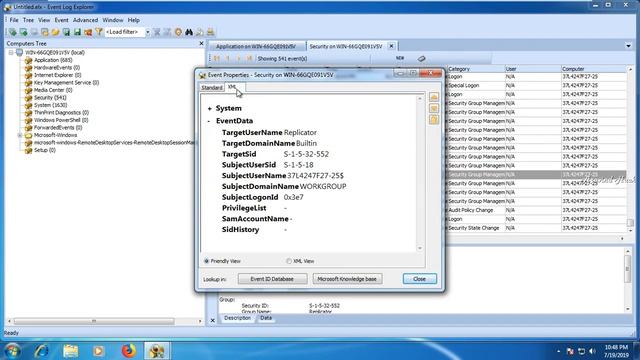Open the Advanced menu

(85, 20)
